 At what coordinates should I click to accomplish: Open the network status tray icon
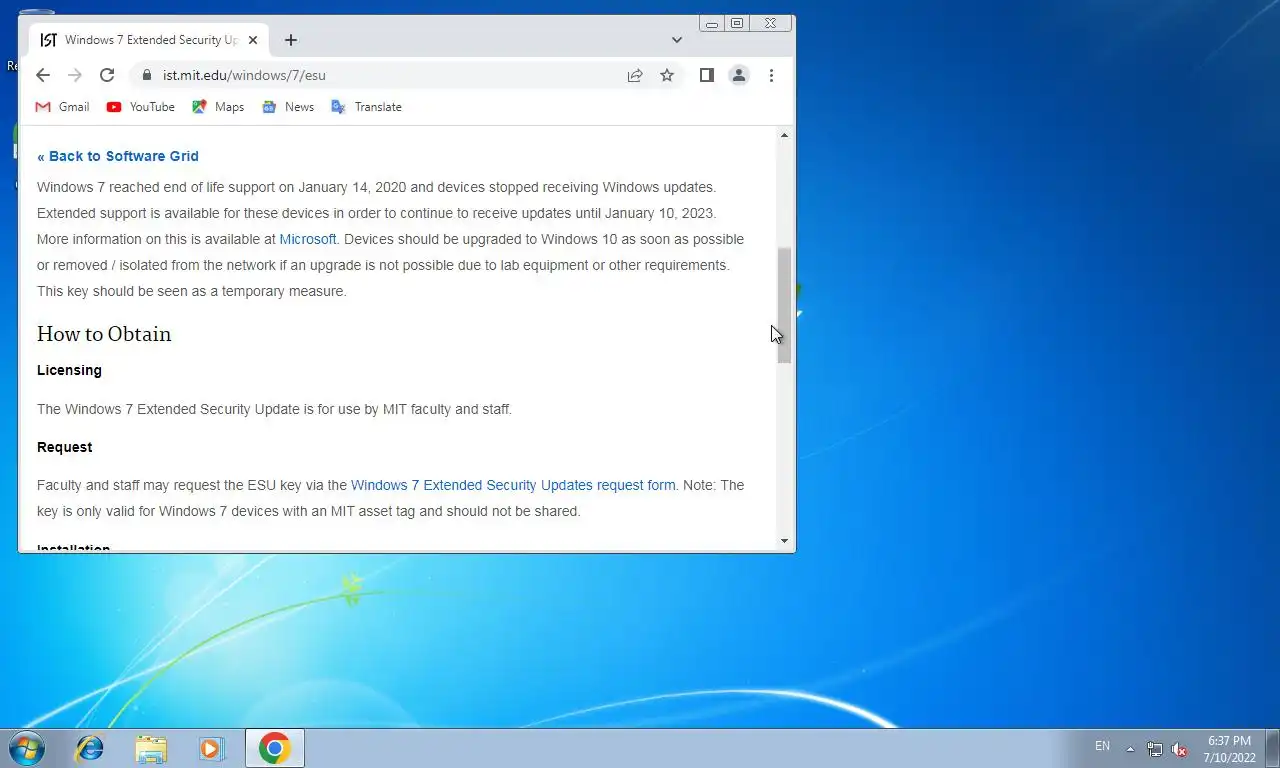coord(1155,749)
